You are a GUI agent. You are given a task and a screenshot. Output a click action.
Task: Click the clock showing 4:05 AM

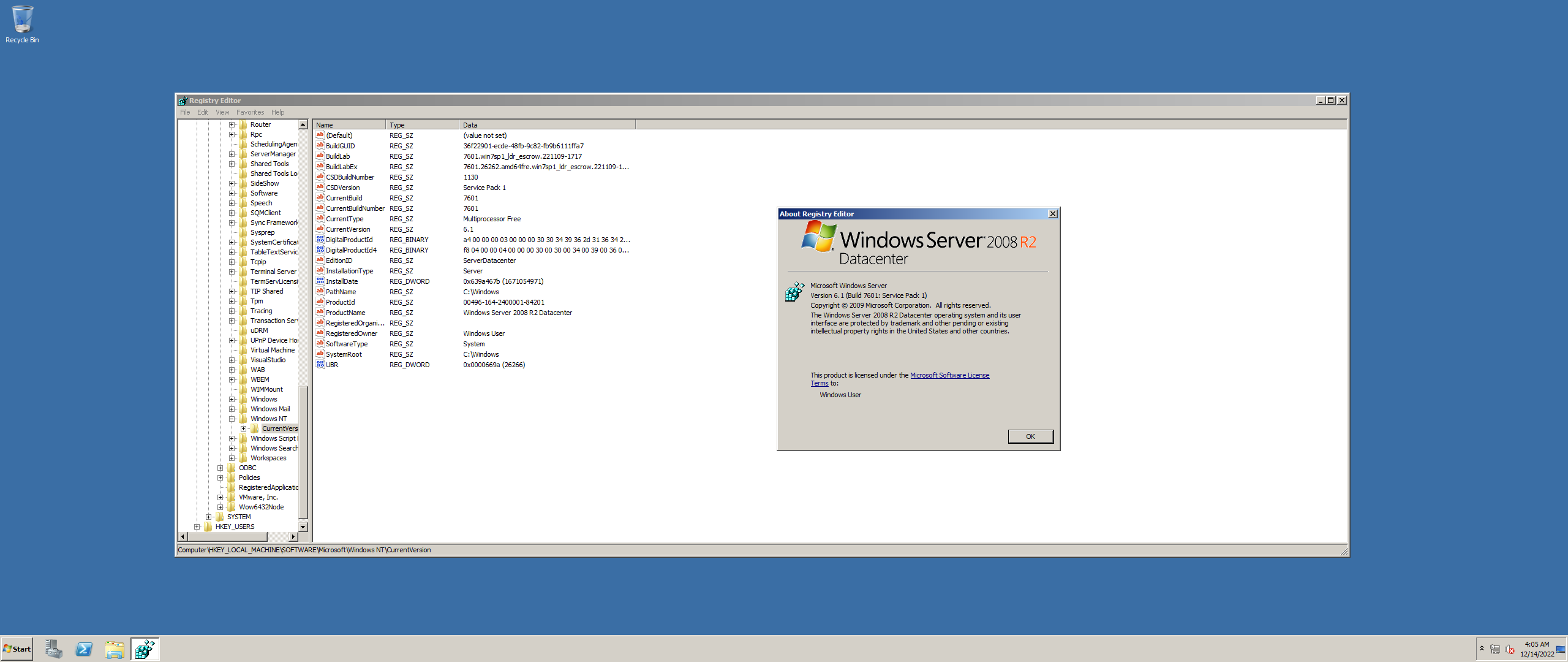click(1537, 649)
